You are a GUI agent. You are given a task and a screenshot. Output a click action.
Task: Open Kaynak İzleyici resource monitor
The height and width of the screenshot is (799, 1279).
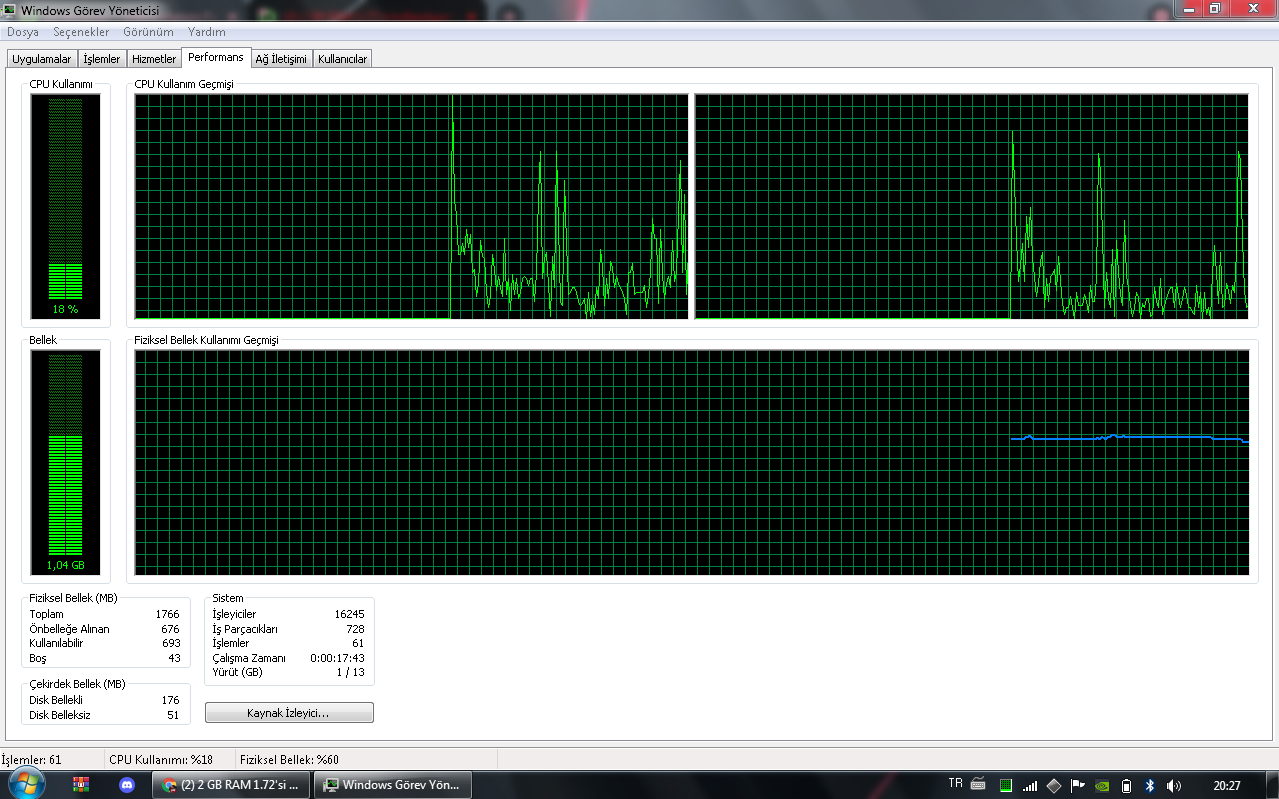tap(289, 713)
